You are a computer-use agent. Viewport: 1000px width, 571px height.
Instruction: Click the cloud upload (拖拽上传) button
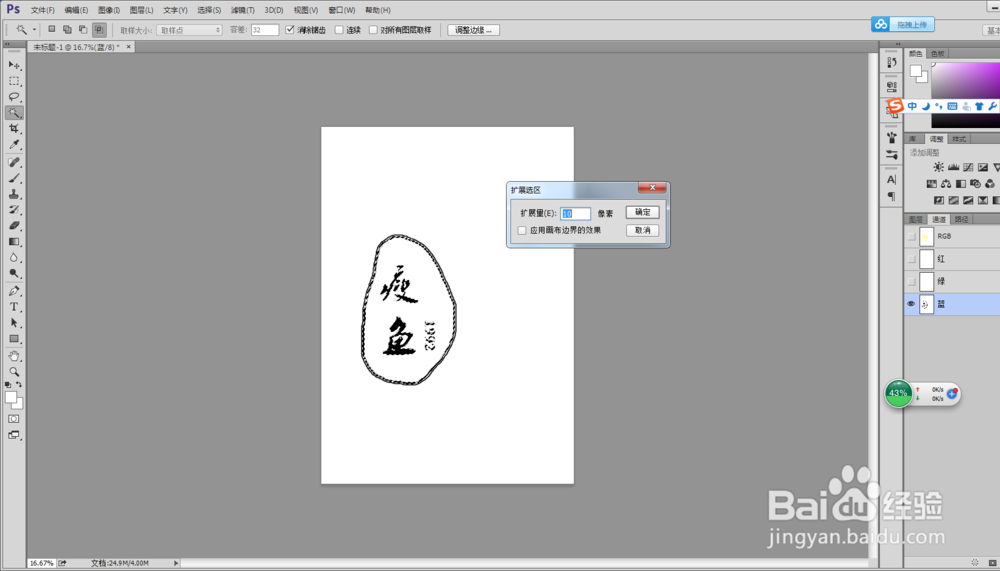(903, 24)
